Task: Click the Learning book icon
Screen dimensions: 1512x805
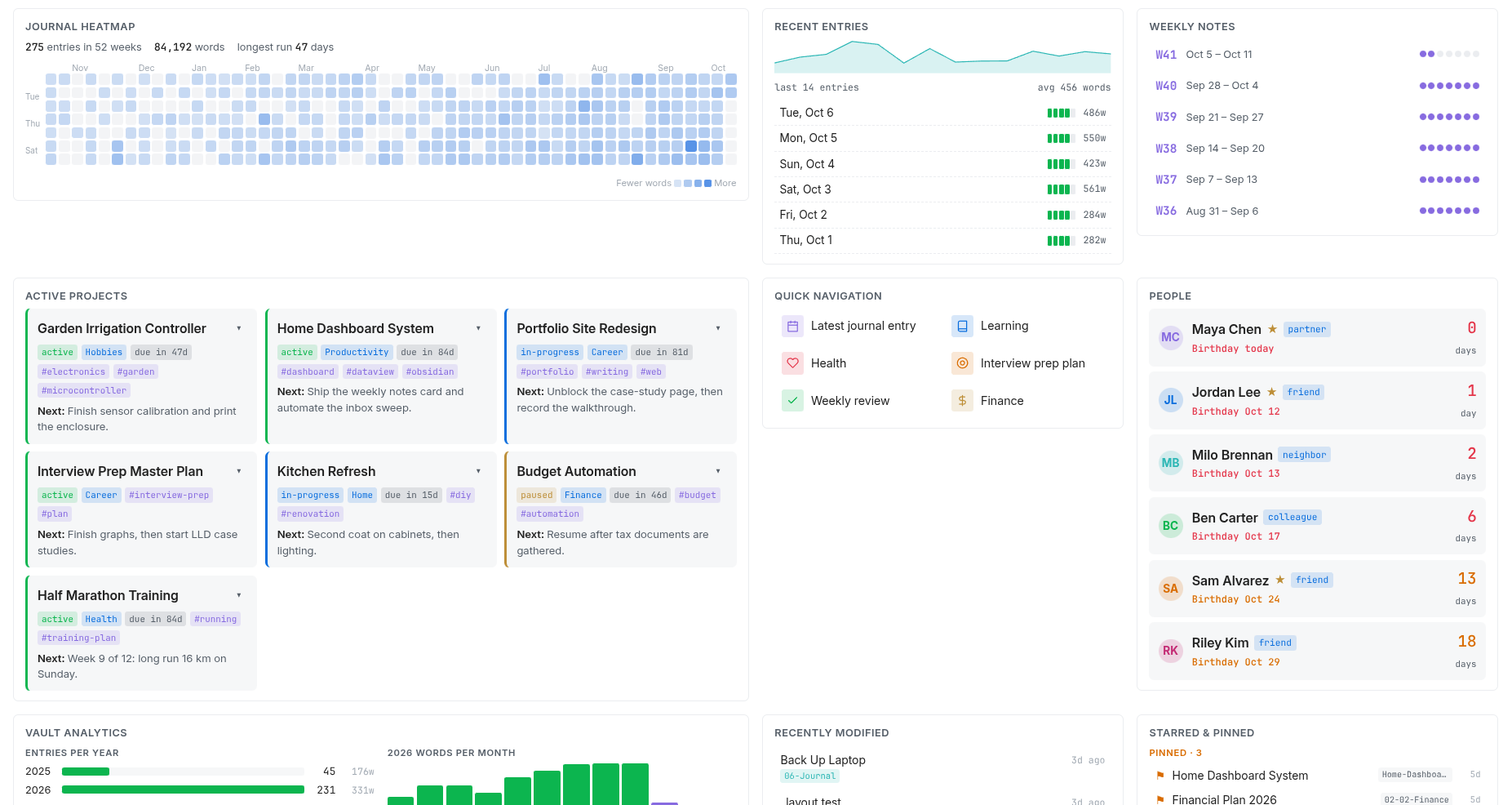Action: pos(962,326)
